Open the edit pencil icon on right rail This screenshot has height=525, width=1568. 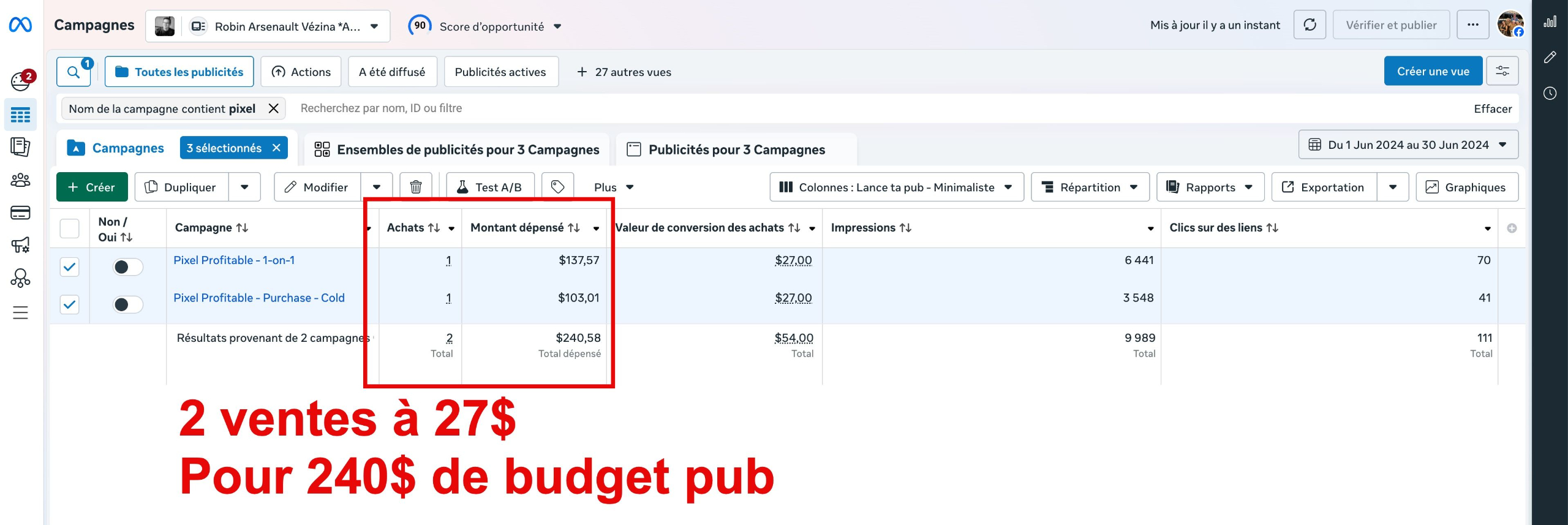(x=1550, y=58)
